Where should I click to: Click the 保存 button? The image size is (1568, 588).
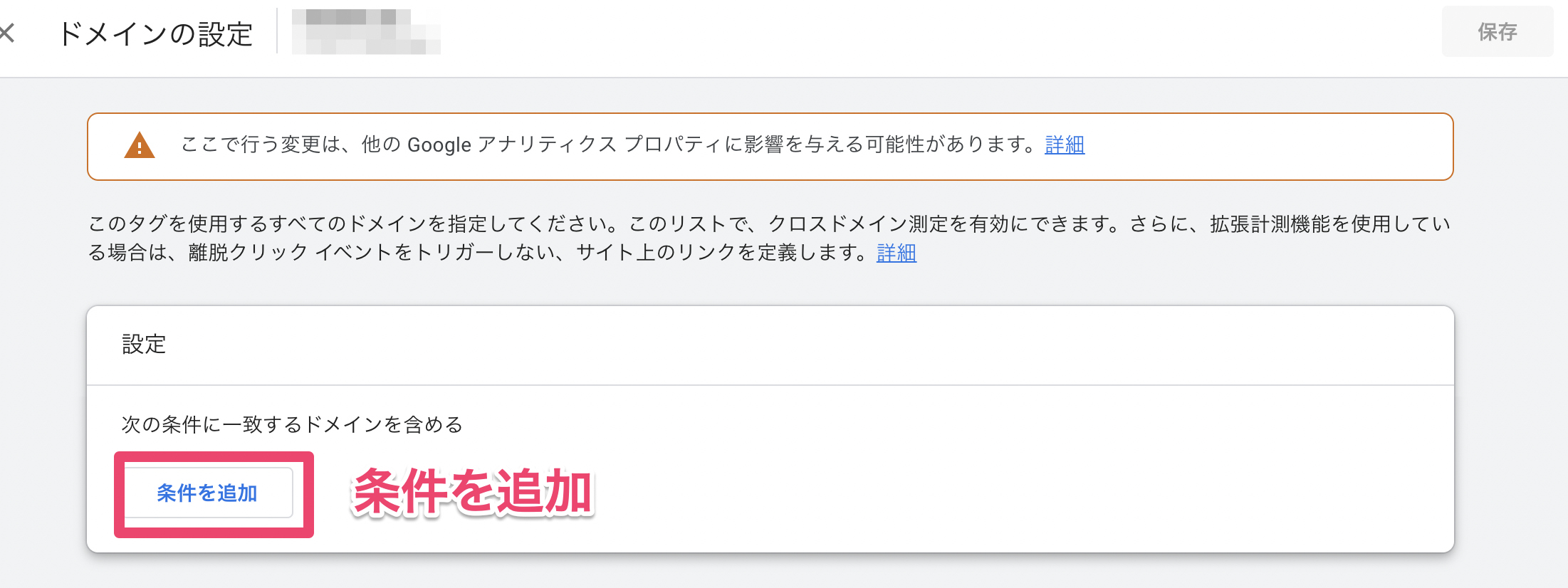click(1497, 32)
